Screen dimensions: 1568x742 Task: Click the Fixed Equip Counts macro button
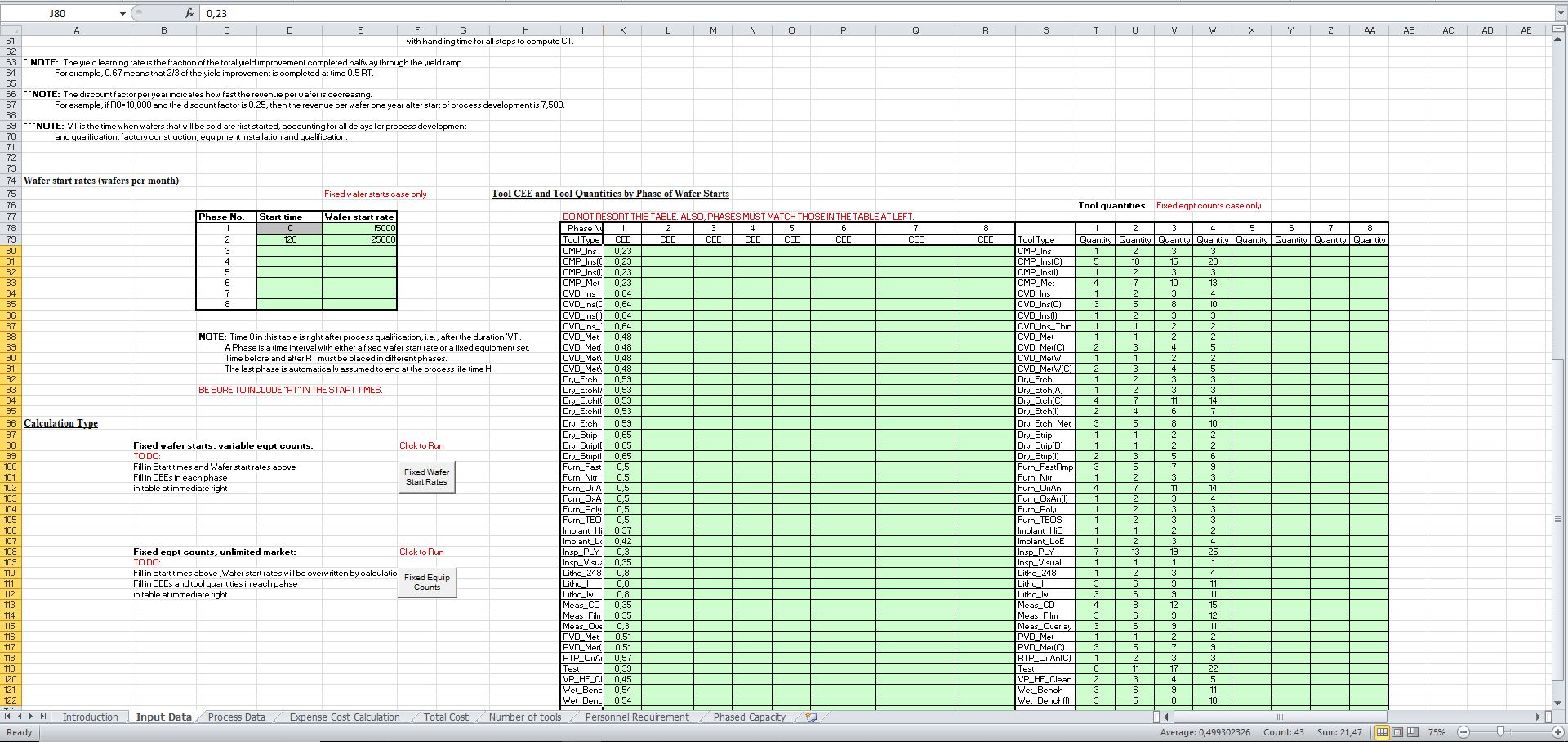[426, 582]
